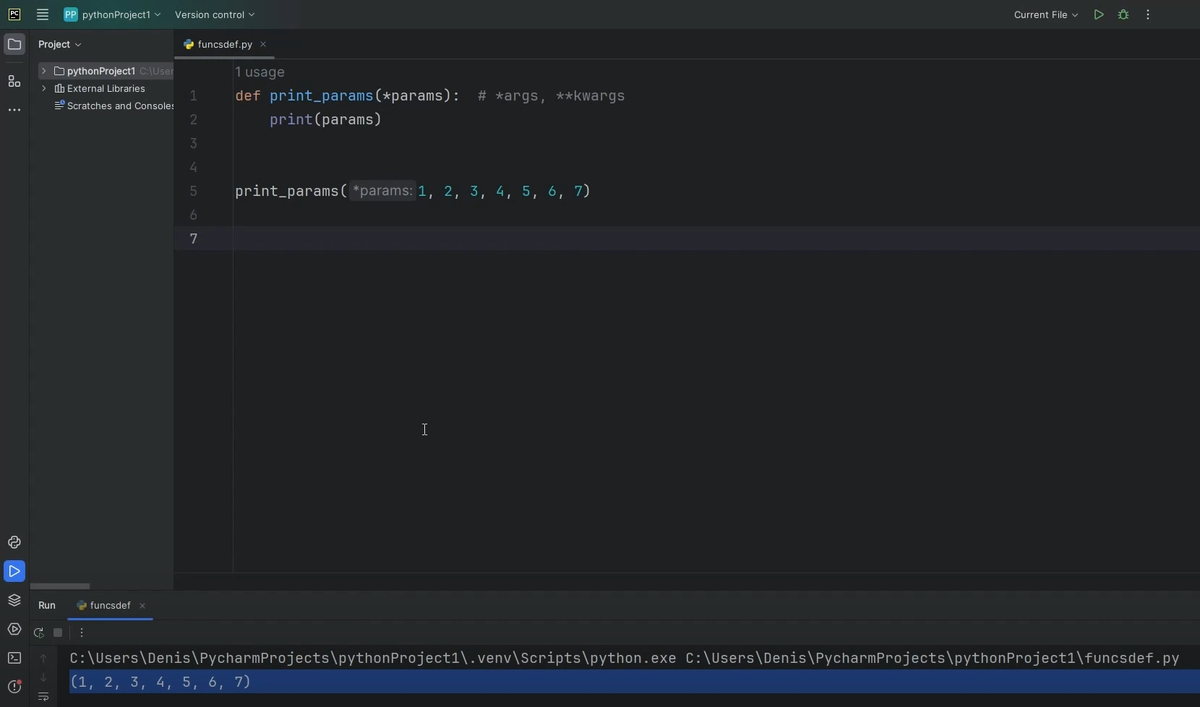Open the Python Console tool window
Image resolution: width=1200 pixels, height=707 pixels.
point(14,542)
